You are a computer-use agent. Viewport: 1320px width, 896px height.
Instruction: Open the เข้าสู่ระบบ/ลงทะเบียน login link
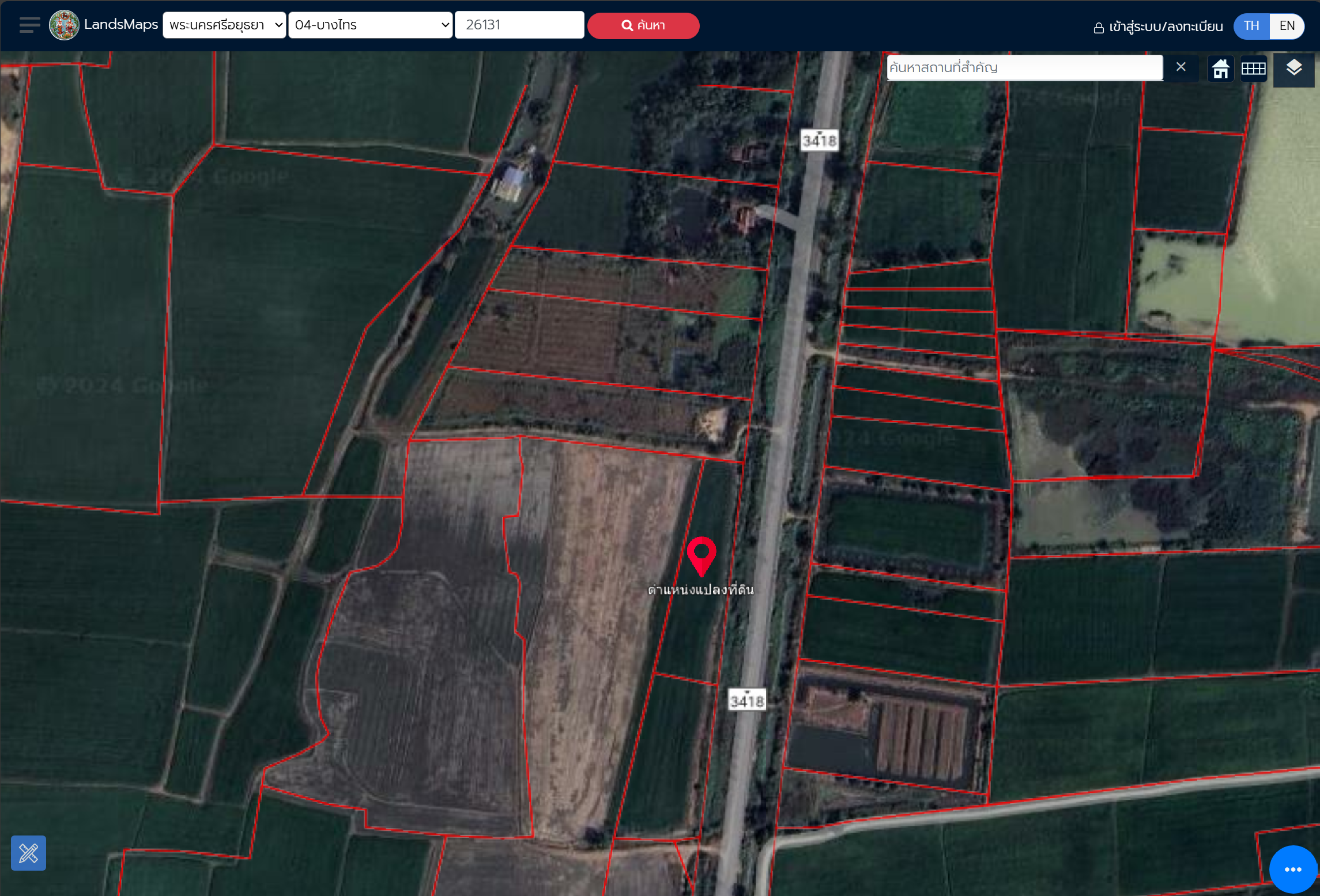pyautogui.click(x=1158, y=27)
